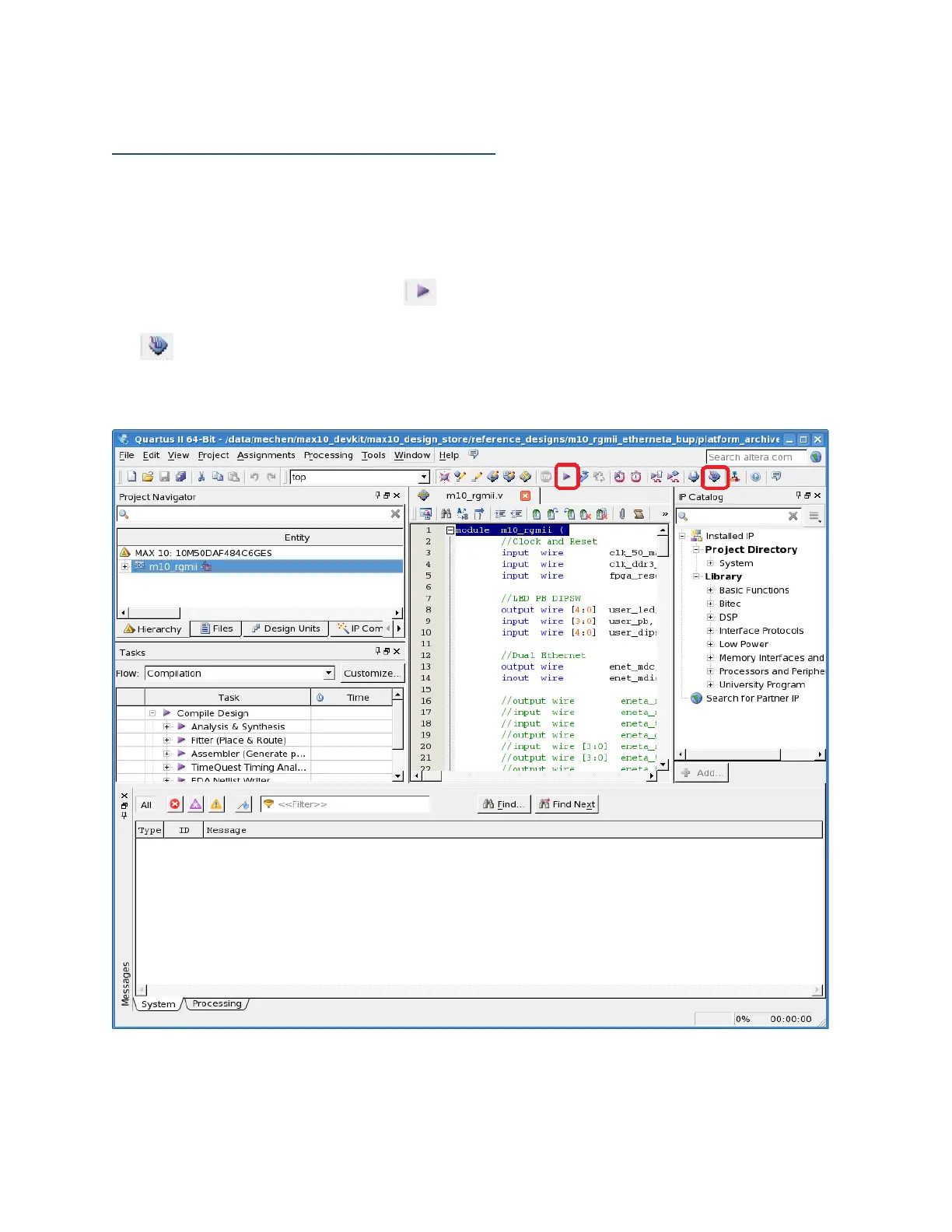The width and height of the screenshot is (952, 1232).
Task: Collapse the module code fold marker
Action: pyautogui.click(x=450, y=530)
